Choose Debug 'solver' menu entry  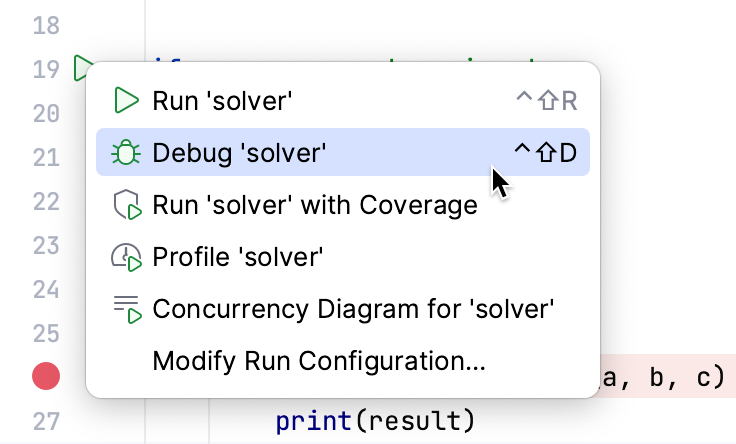point(240,153)
